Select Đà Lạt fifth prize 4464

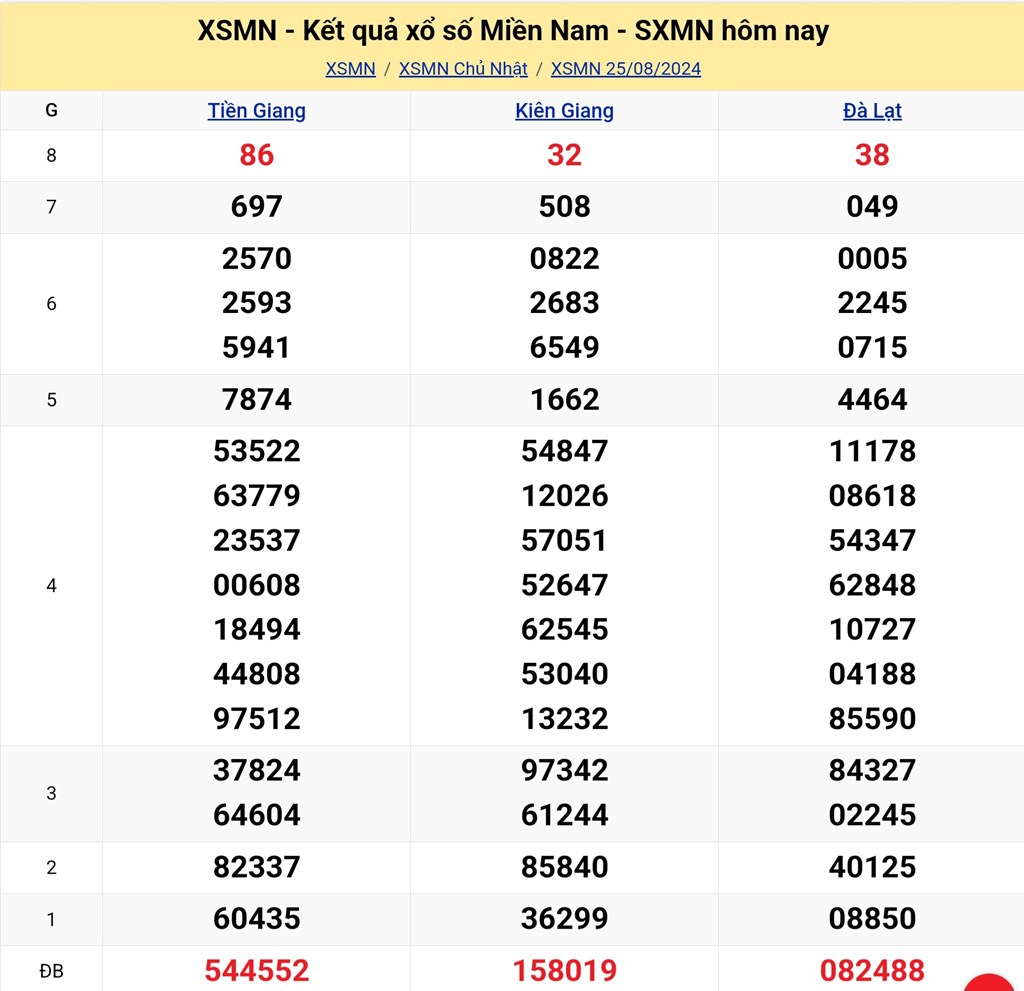(872, 399)
